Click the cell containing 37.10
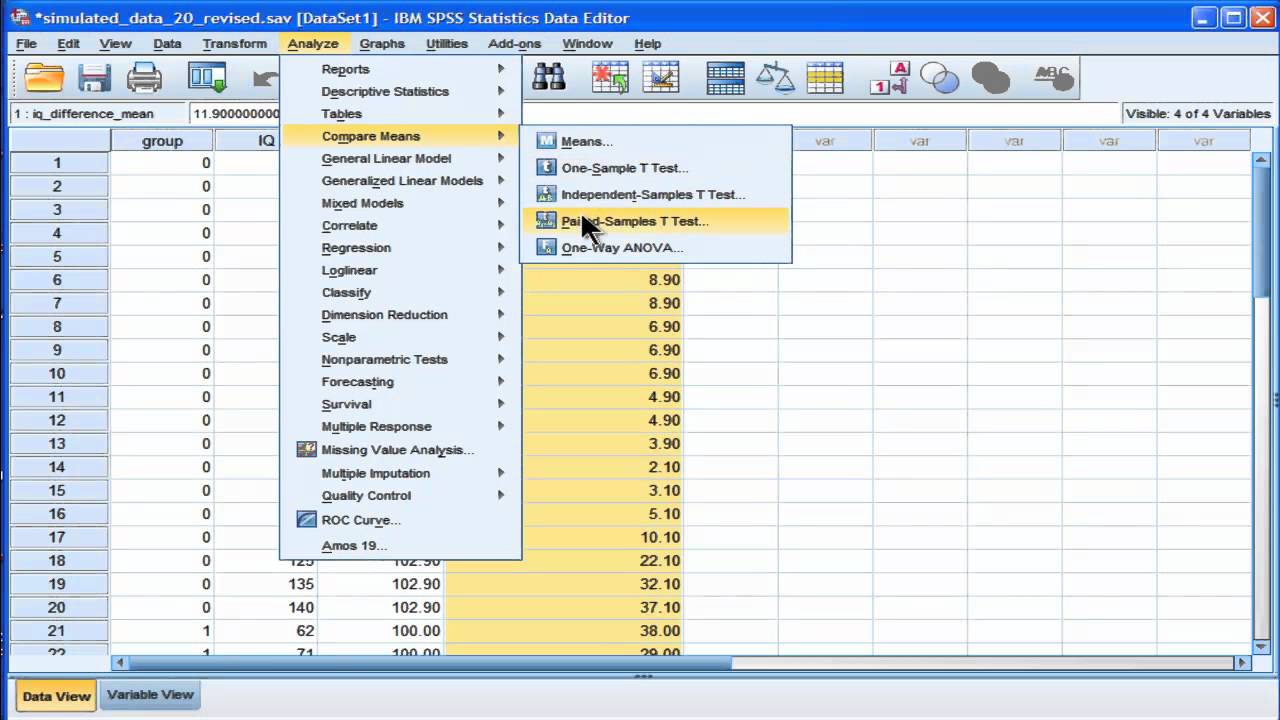 564,607
